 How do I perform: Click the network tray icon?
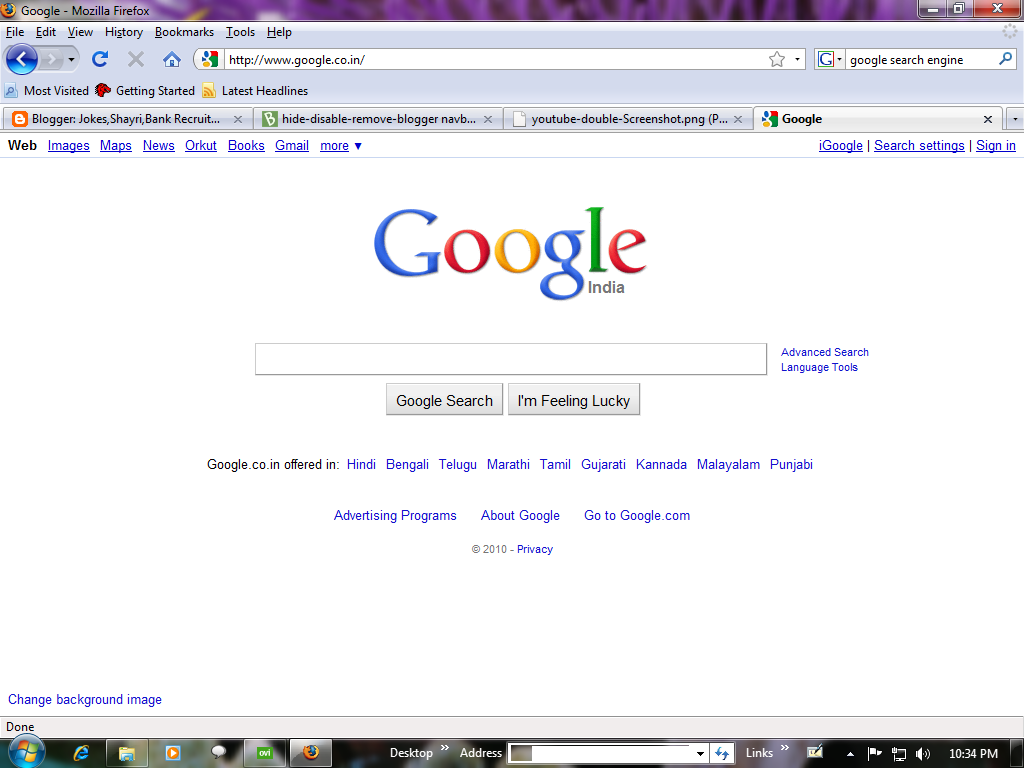tap(899, 754)
